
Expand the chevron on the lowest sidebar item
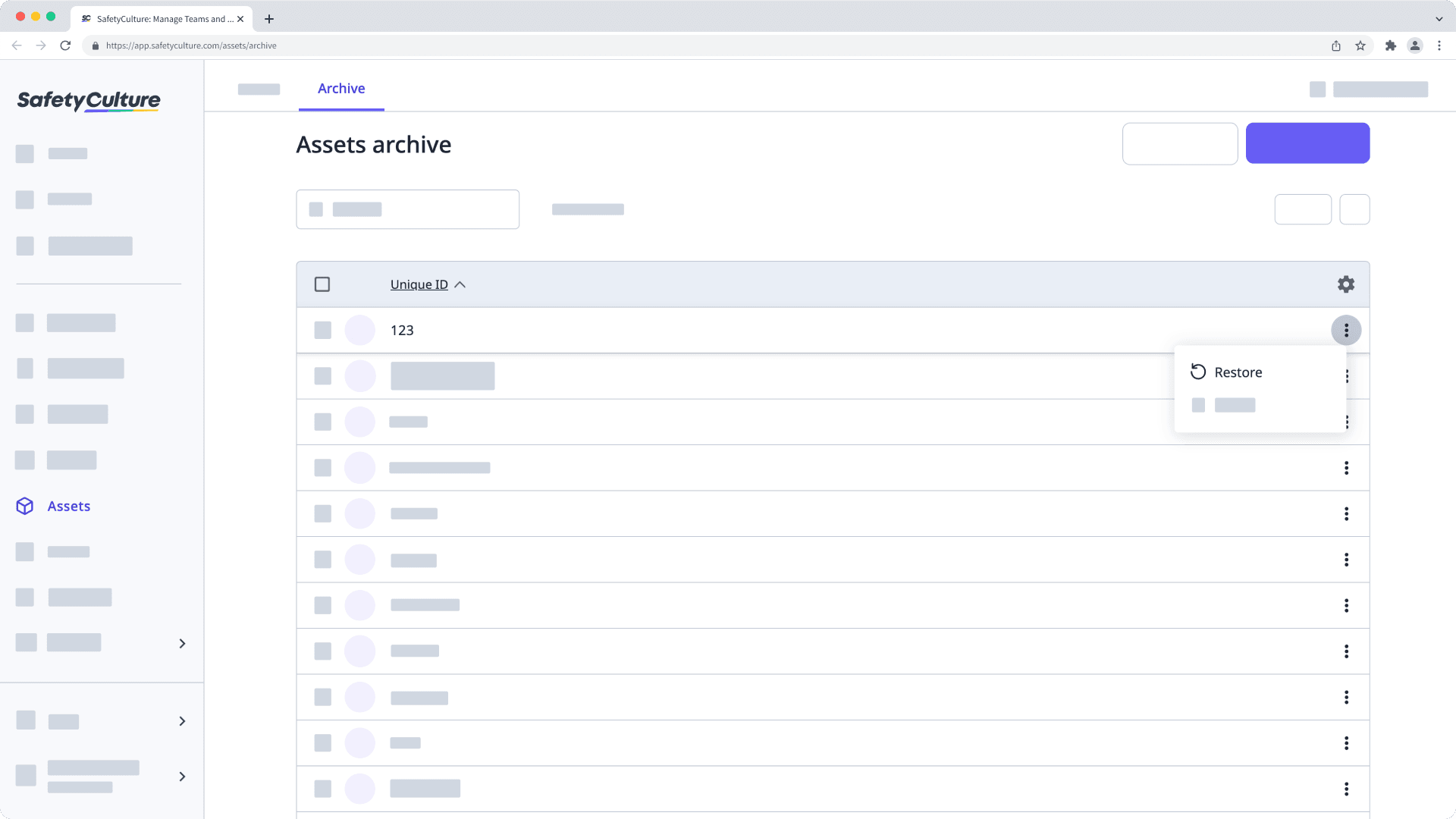pyautogui.click(x=182, y=777)
